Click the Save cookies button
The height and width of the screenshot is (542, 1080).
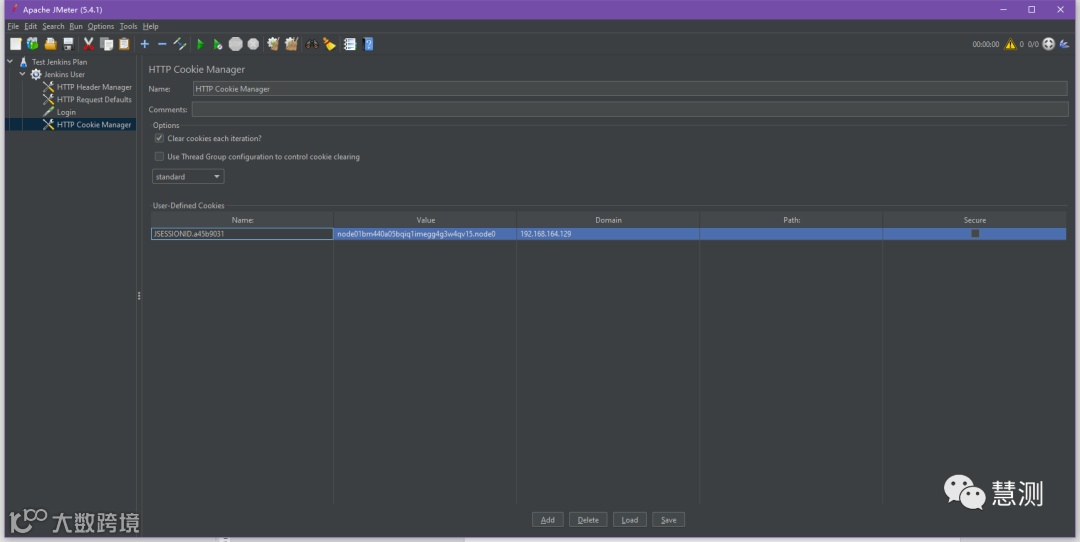(x=668, y=520)
